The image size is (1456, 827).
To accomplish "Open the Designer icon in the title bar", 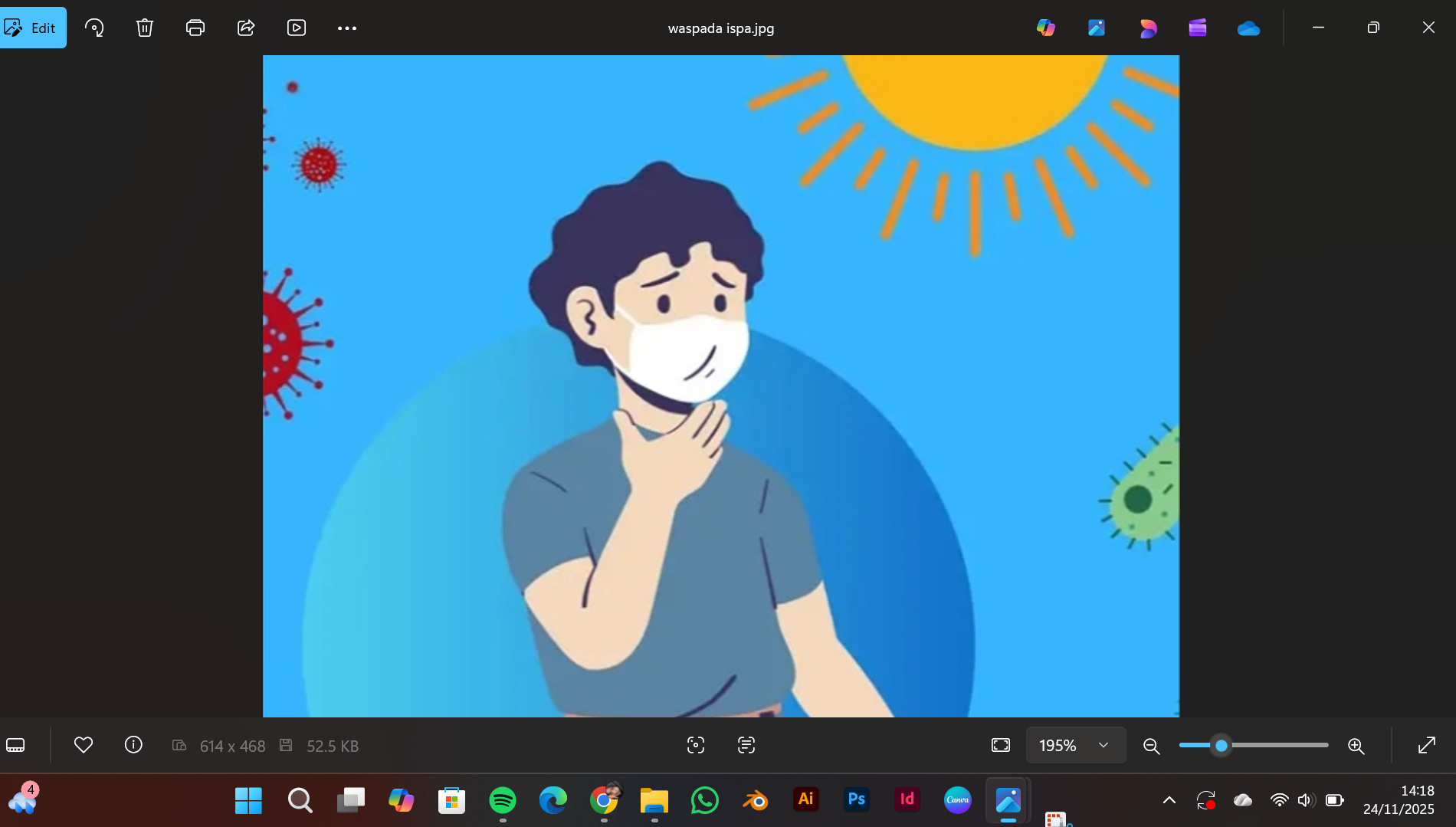I will (x=1147, y=28).
